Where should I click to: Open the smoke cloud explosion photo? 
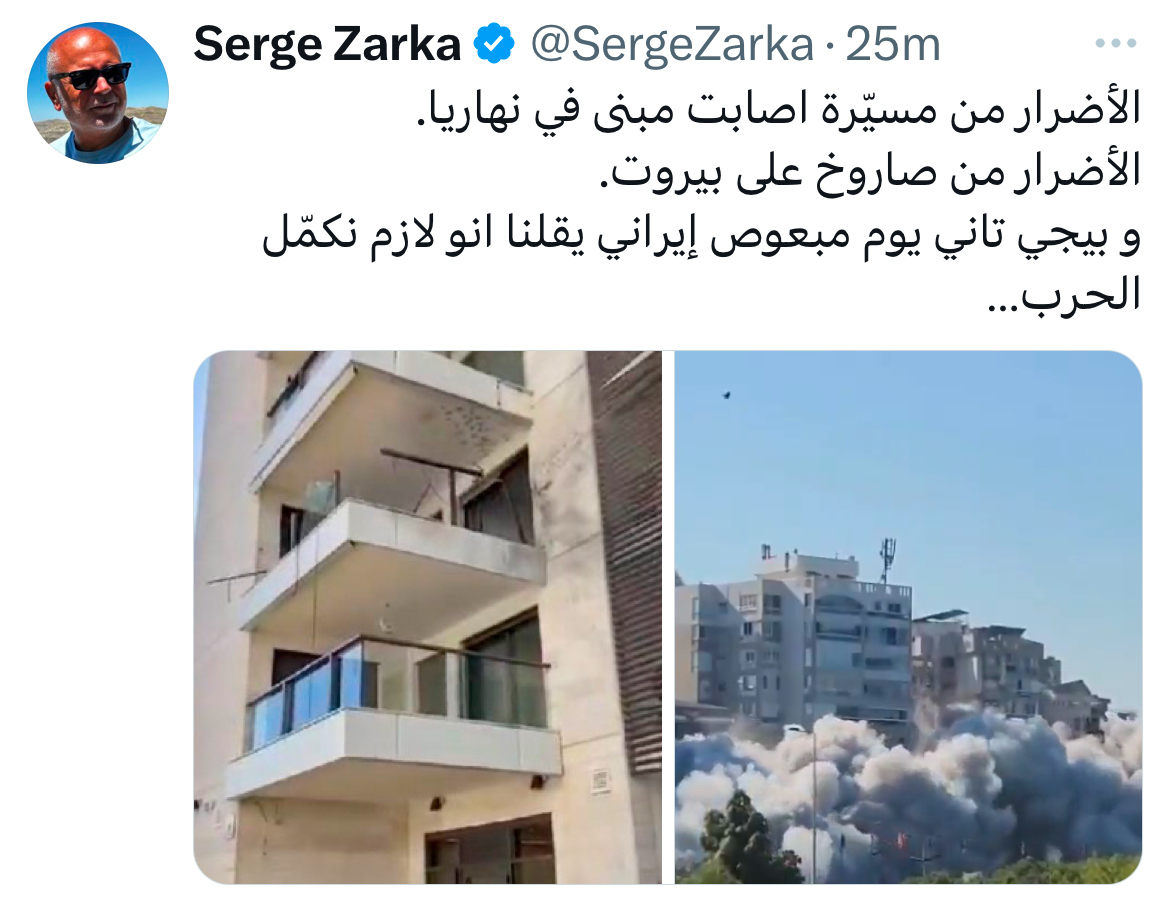click(x=908, y=617)
